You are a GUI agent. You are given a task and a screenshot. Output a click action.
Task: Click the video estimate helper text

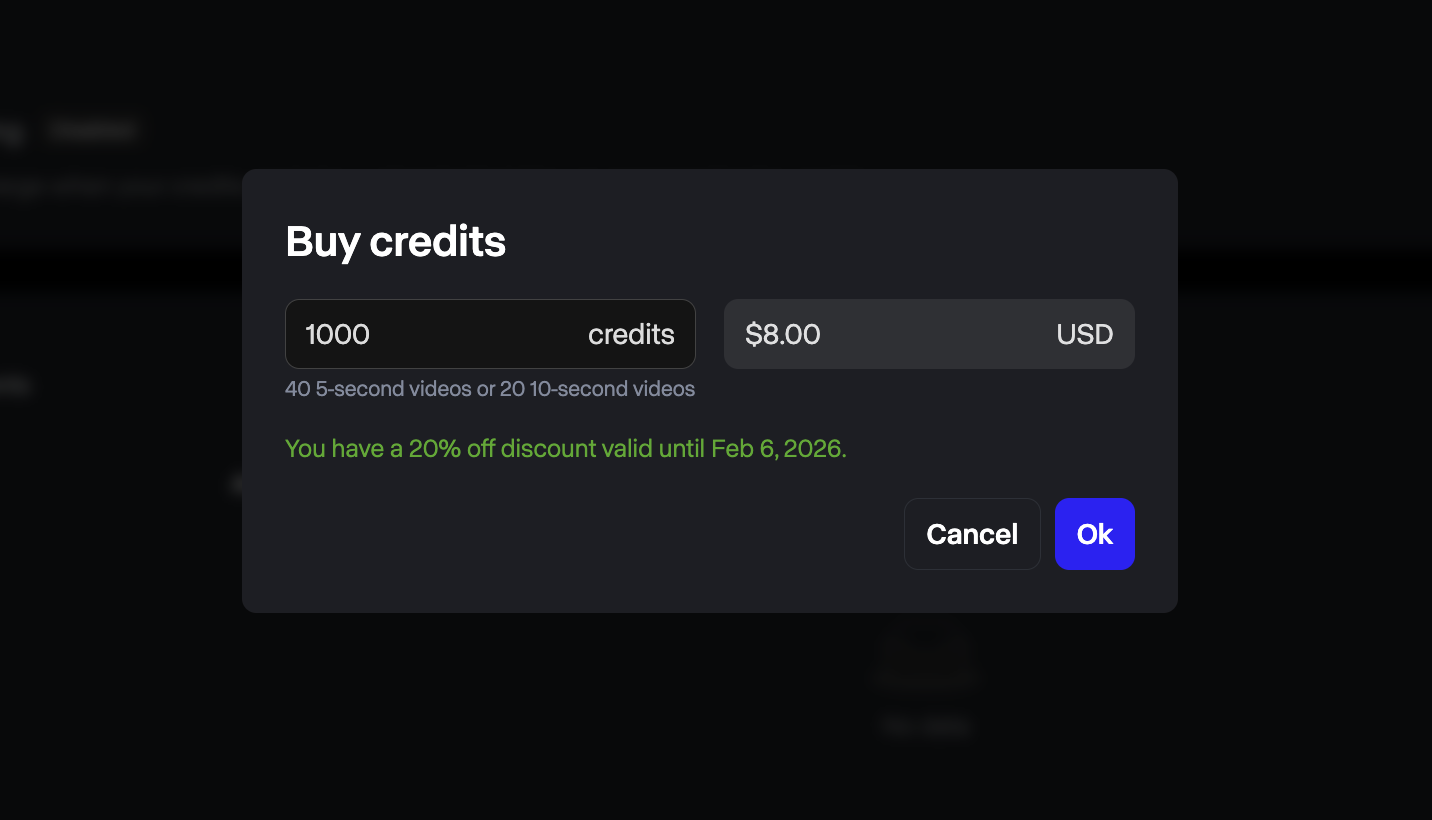coord(490,388)
